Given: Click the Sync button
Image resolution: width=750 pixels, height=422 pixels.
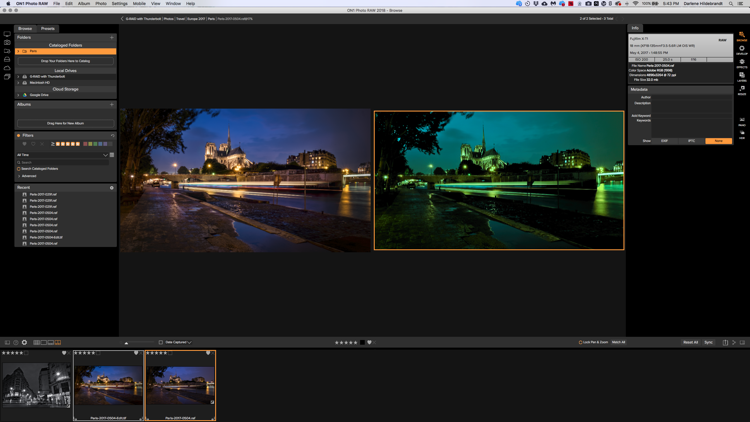Looking at the screenshot, I should coord(708,343).
